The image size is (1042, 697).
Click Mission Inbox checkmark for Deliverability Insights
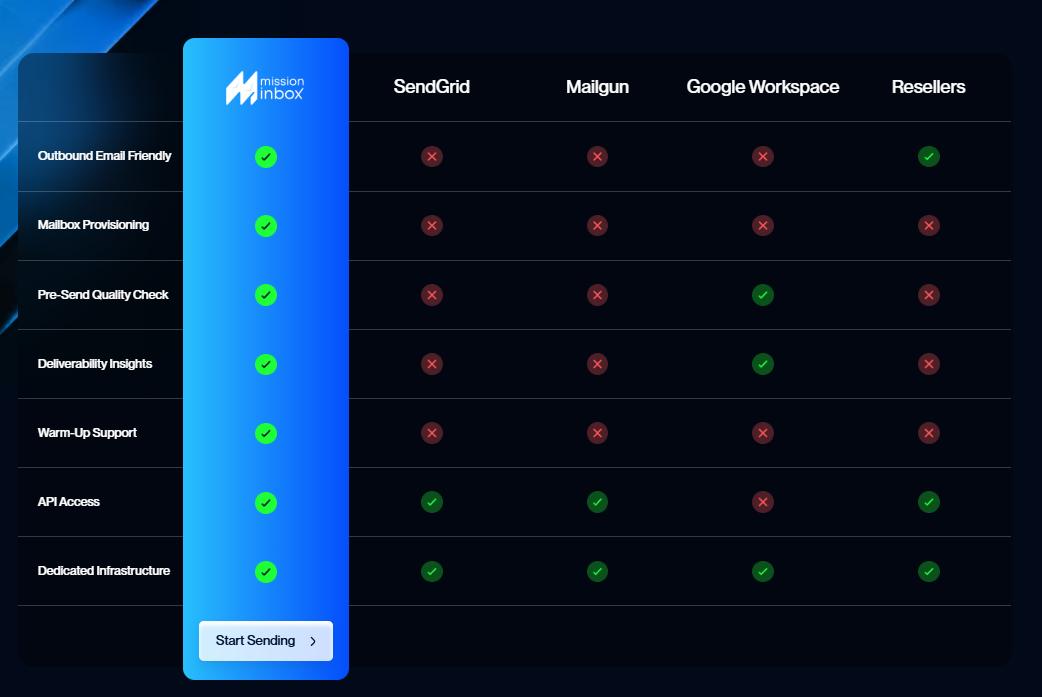tap(266, 364)
